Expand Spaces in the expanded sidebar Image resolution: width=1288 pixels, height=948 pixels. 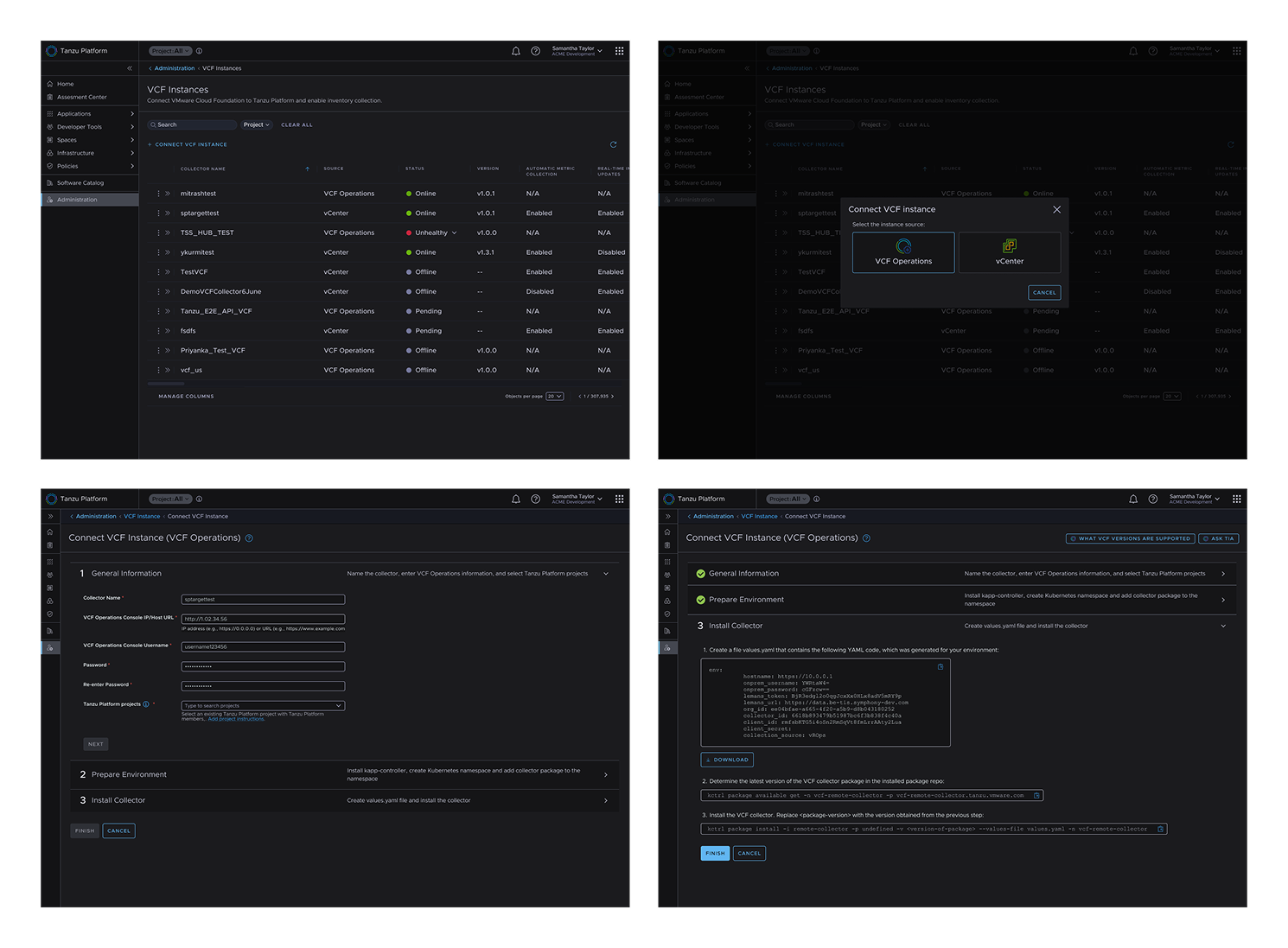90,140
